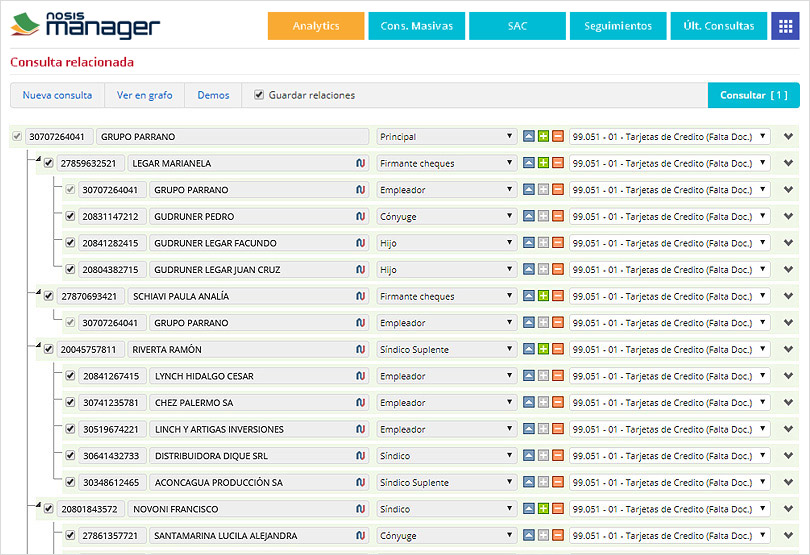Image resolution: width=810 pixels, height=555 pixels.
Task: Uncheck the DISTRIBUIDORA DIQUE SRL checkbox
Action: (70, 455)
